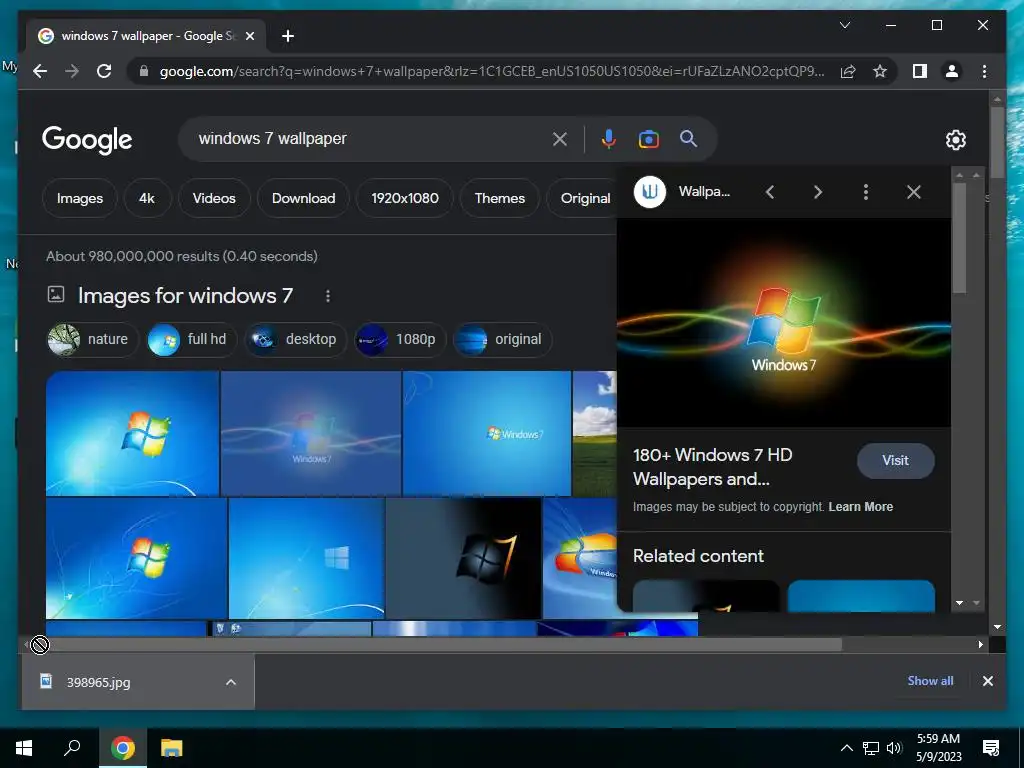The image size is (1024, 768).
Task: Click the page horizontal scrollbar
Action: pyautogui.click(x=436, y=645)
